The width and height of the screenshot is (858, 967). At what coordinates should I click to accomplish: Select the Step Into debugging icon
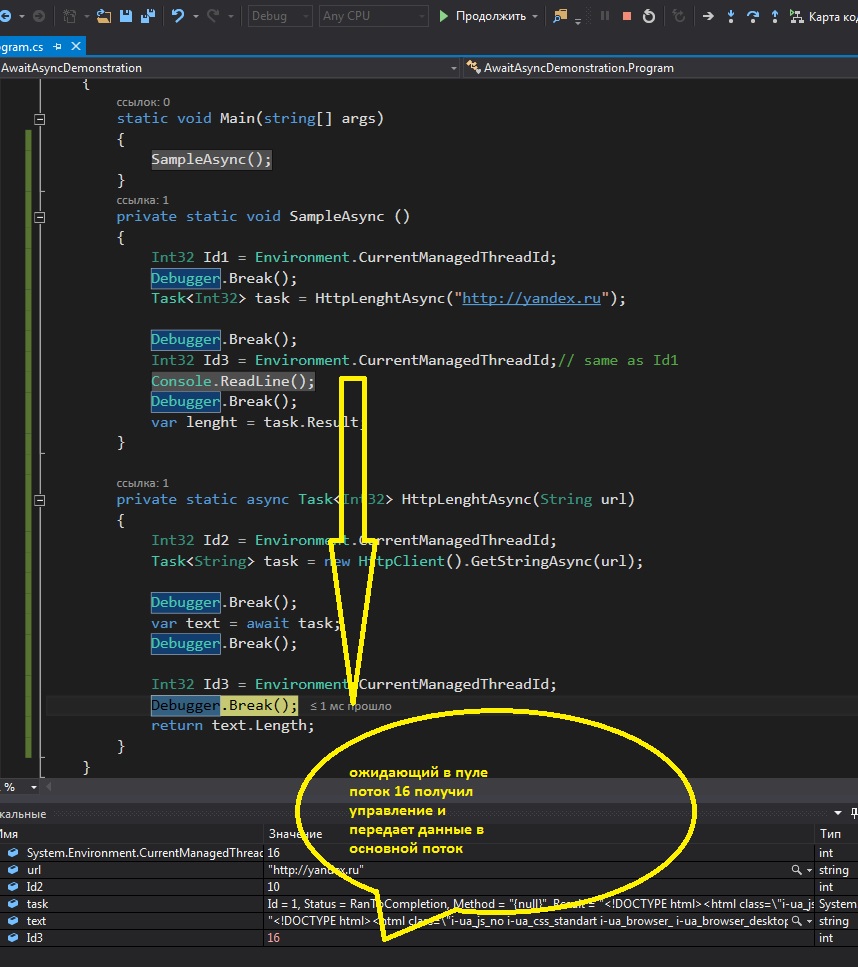coord(731,16)
